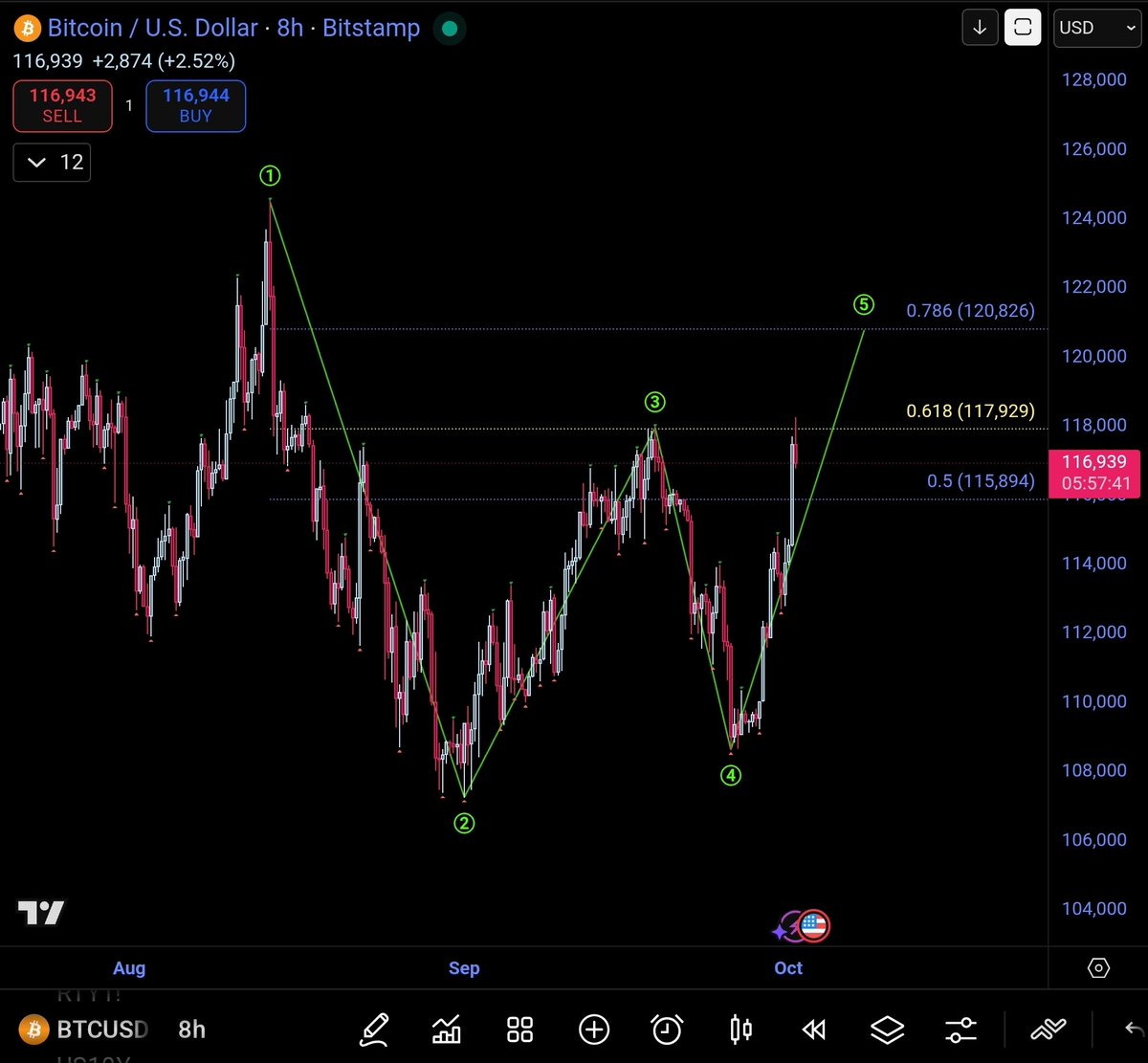Select the drawing pencil tool
The height and width of the screenshot is (1063, 1148).
coord(375,1030)
